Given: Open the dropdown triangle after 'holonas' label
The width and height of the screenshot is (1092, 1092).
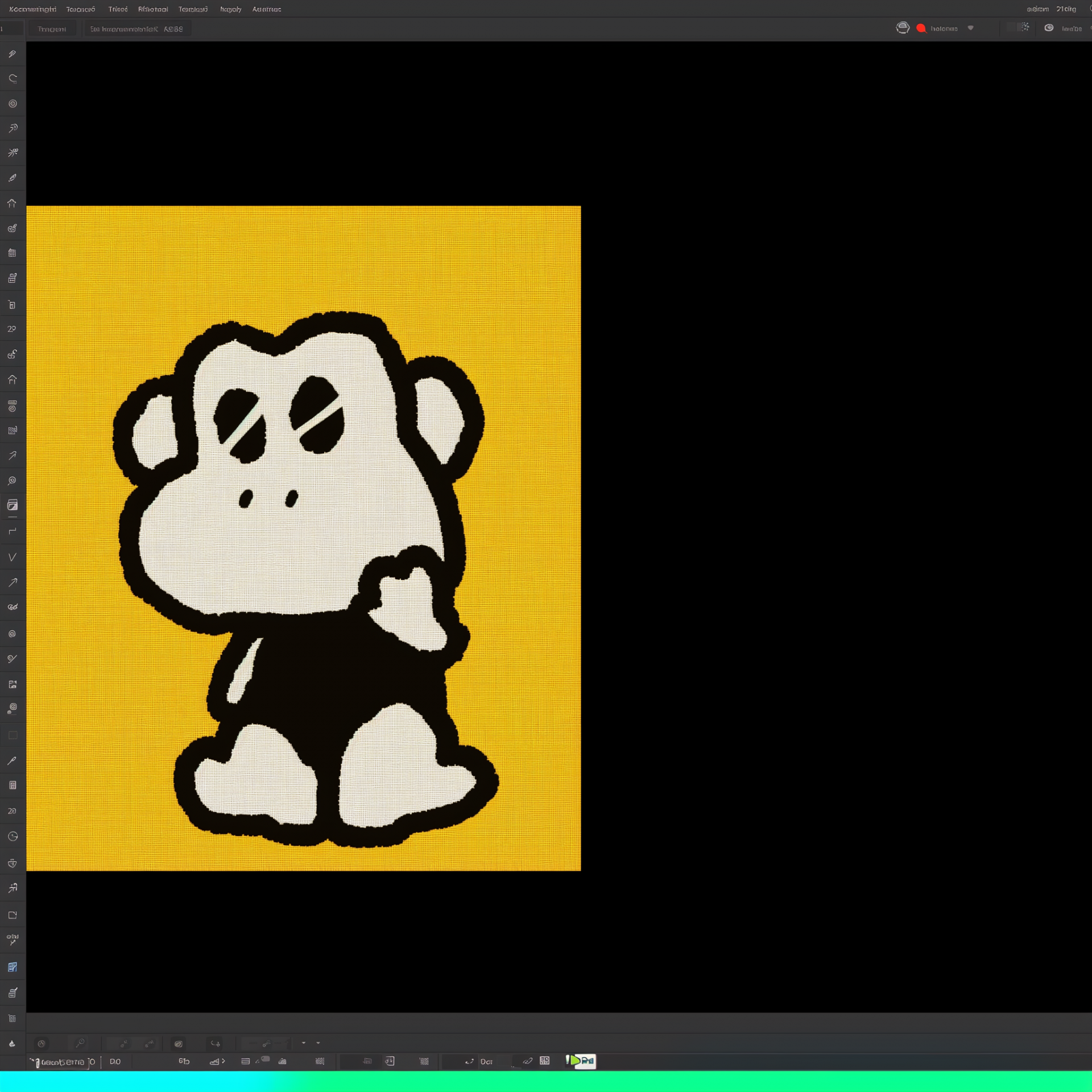Looking at the screenshot, I should click(971, 28).
